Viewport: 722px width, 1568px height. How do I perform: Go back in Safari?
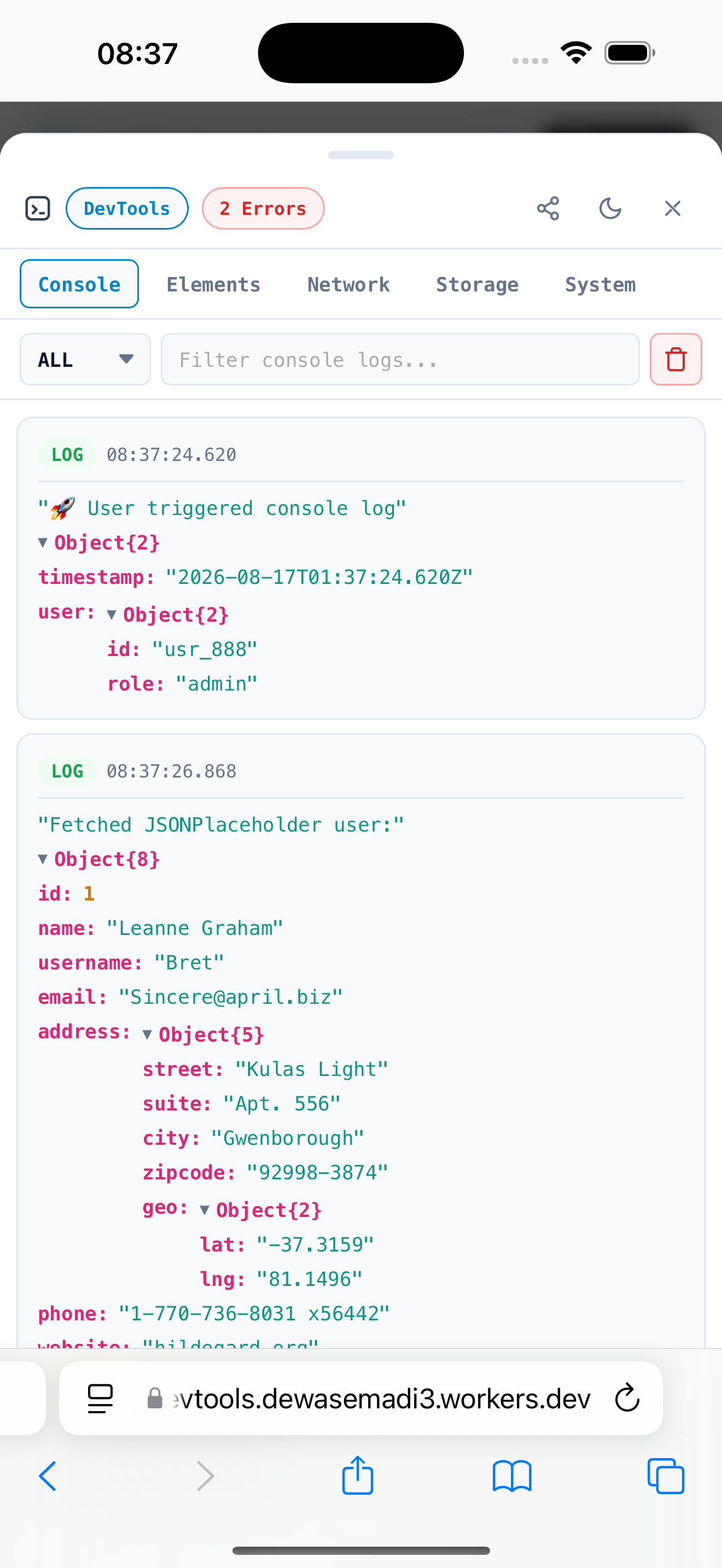coord(48,1476)
